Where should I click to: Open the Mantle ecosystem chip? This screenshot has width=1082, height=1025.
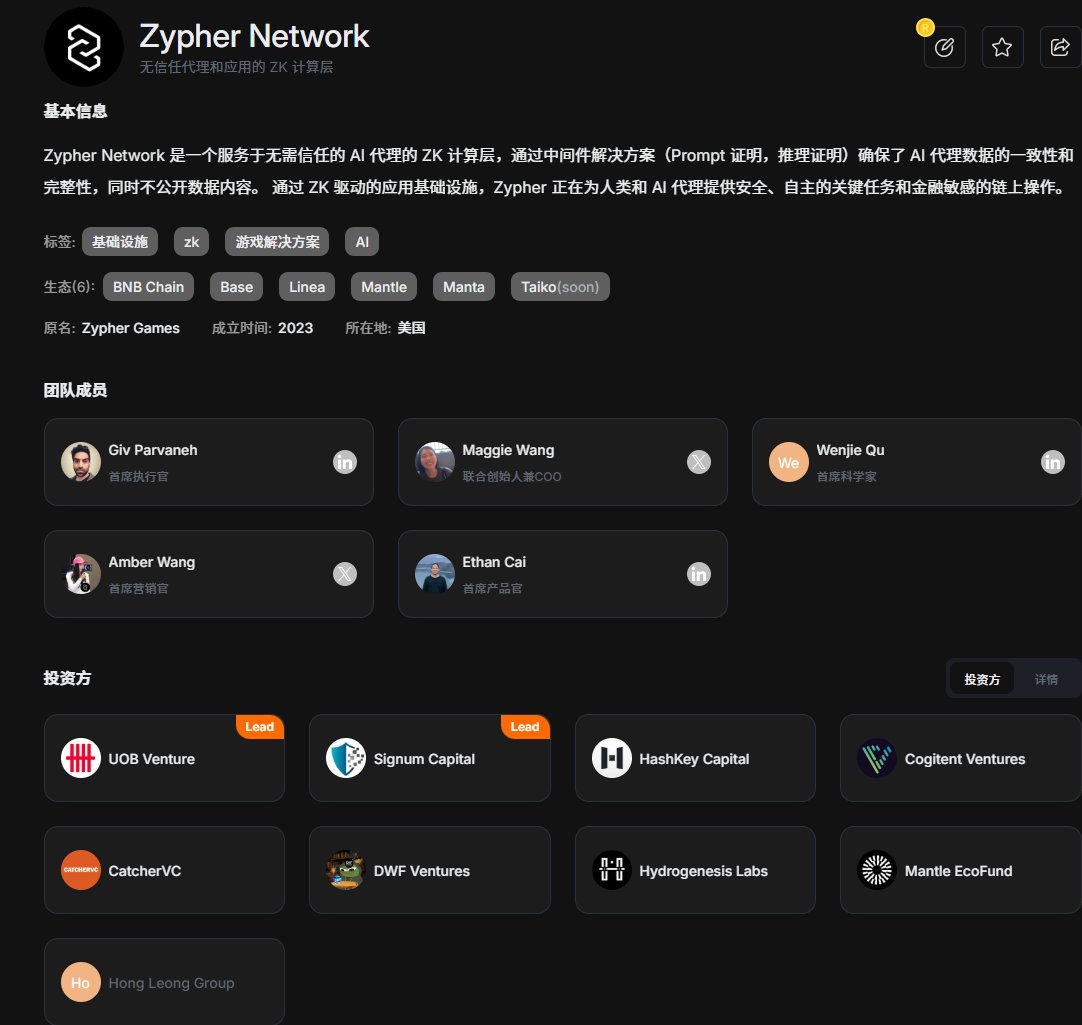click(384, 286)
